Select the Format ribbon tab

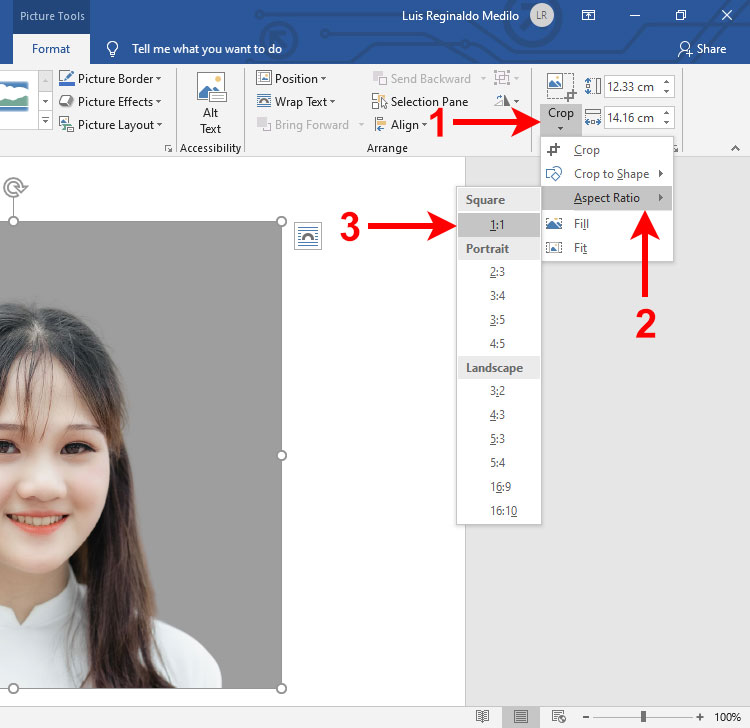[x=51, y=49]
